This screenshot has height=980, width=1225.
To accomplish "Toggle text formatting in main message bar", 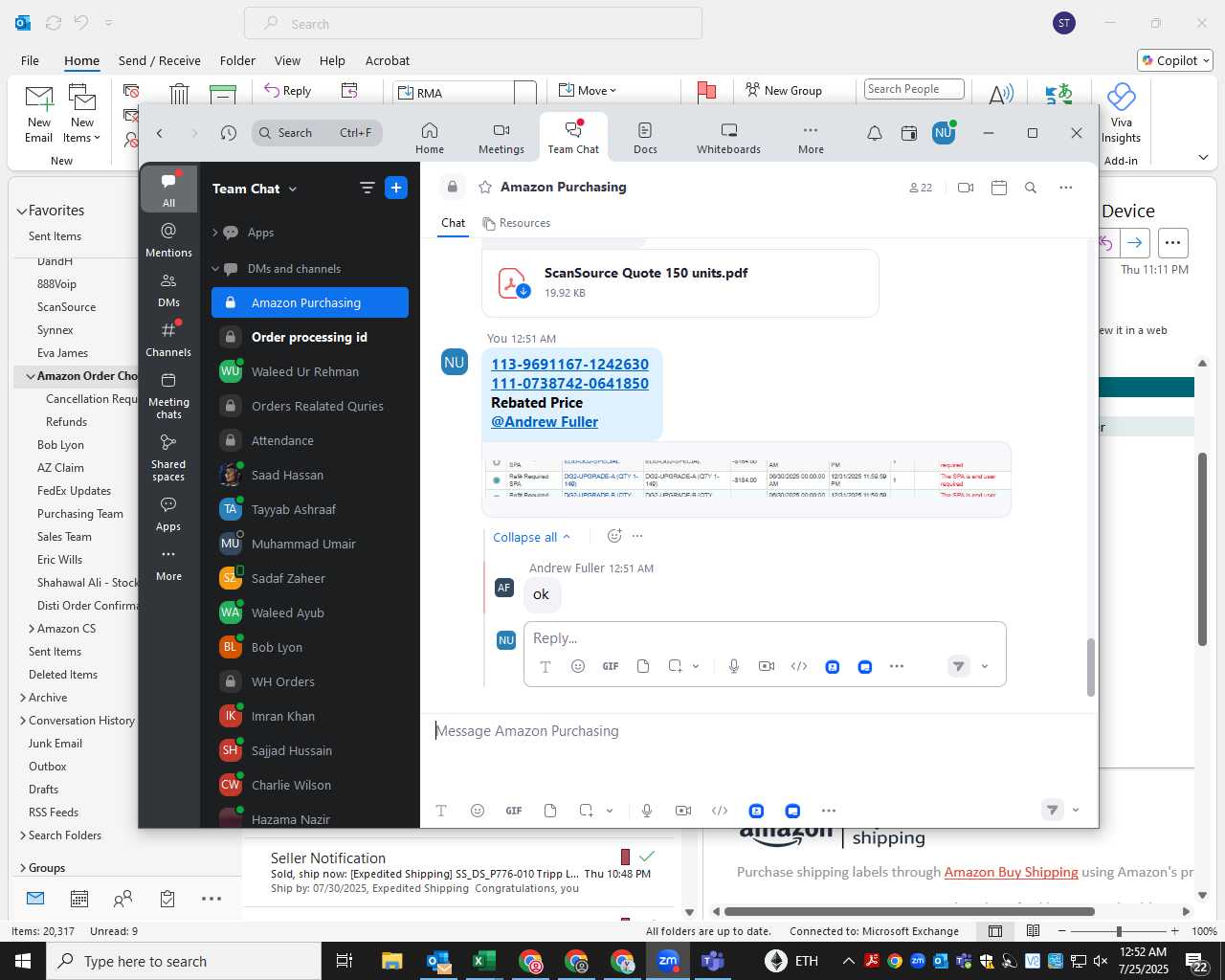I will click(441, 811).
